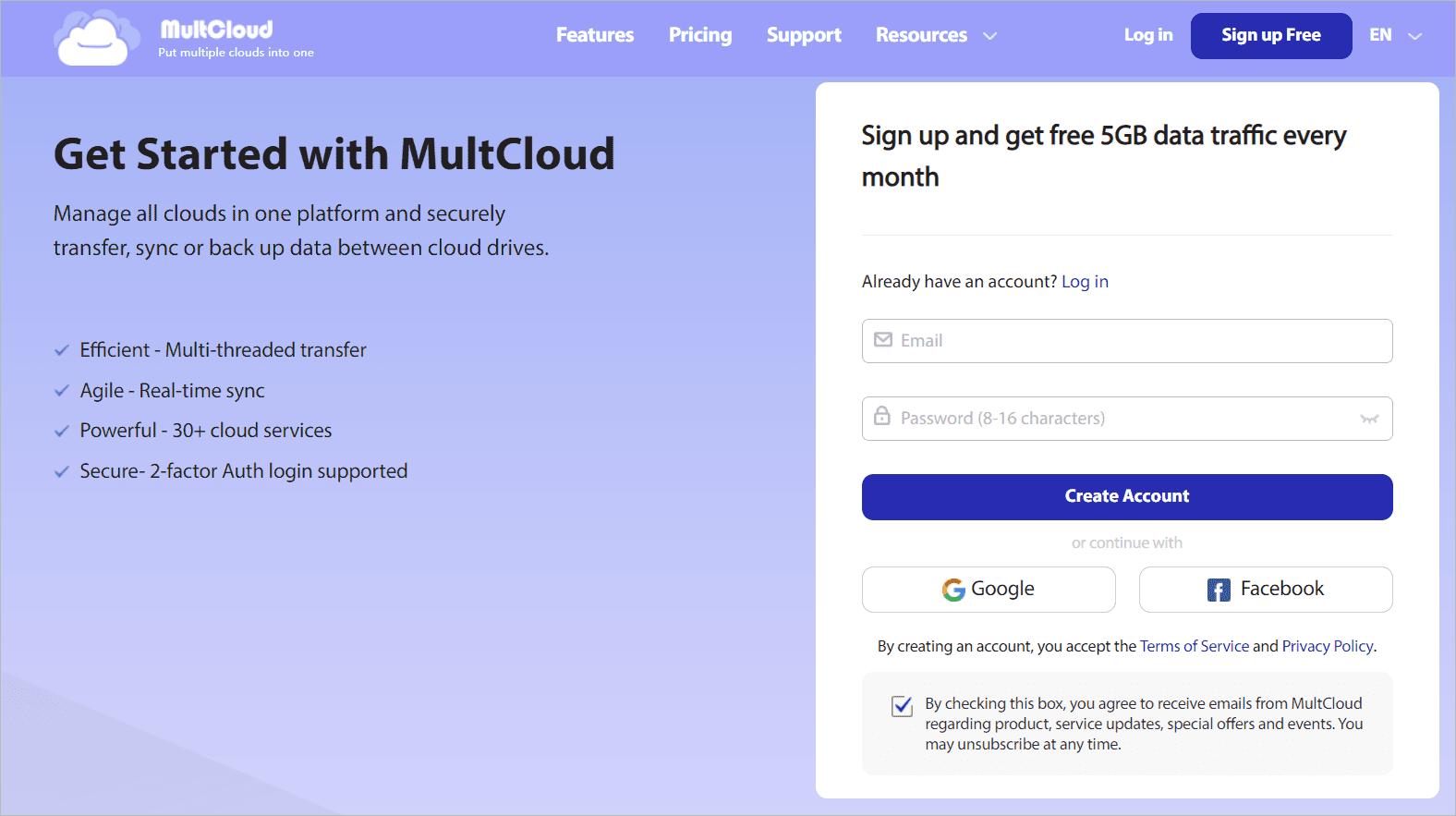Click 'Powerful - 30+ cloud services' text
Screen dimensions: 1456x816
(206, 431)
